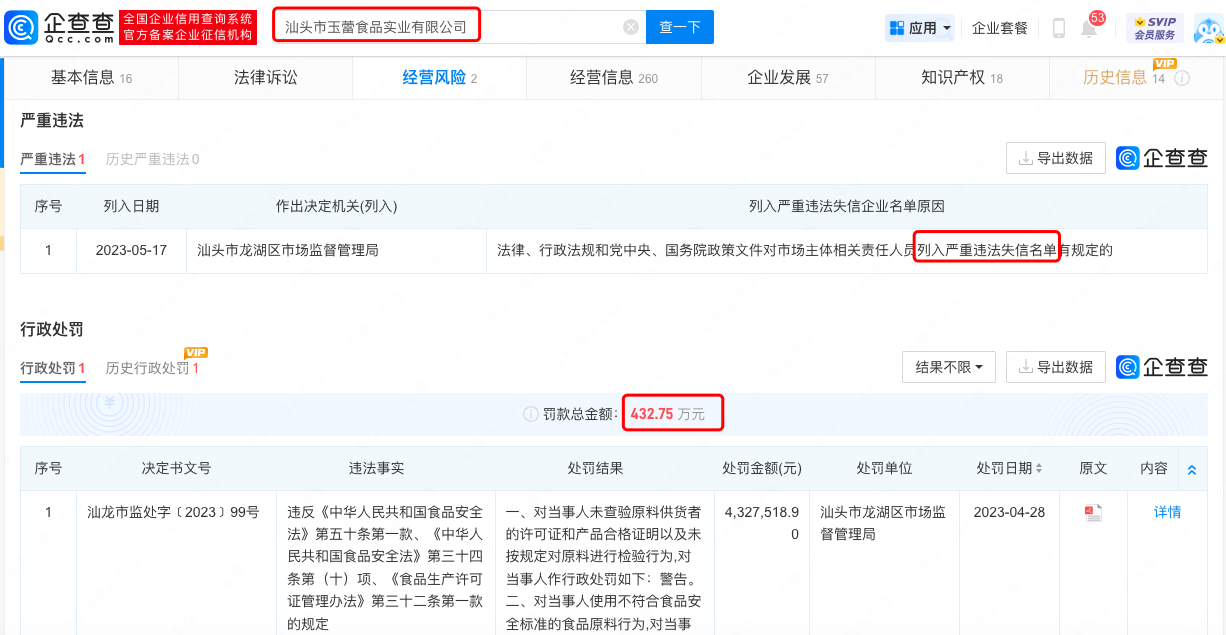Switch to 企业发展 tab
The image size is (1226, 635).
pyautogui.click(x=788, y=78)
